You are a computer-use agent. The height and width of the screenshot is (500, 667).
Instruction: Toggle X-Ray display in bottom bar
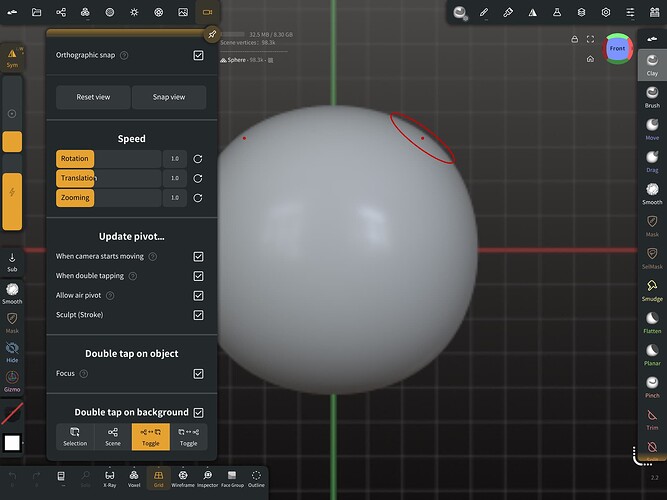pos(110,478)
